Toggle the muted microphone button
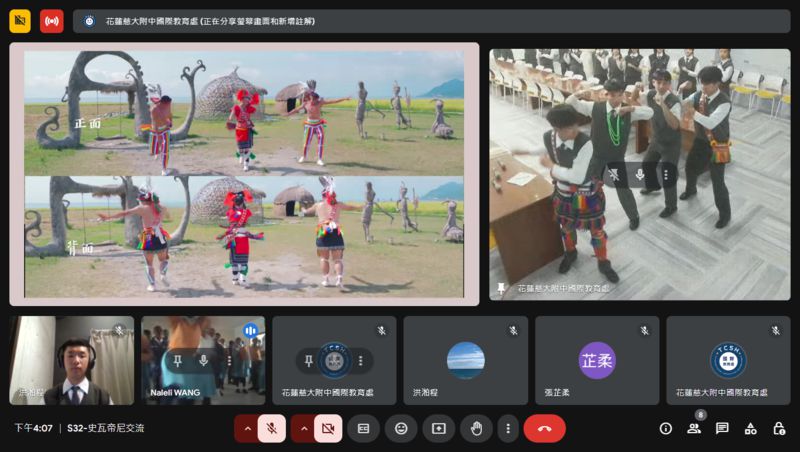This screenshot has height=452, width=800. pyautogui.click(x=271, y=428)
